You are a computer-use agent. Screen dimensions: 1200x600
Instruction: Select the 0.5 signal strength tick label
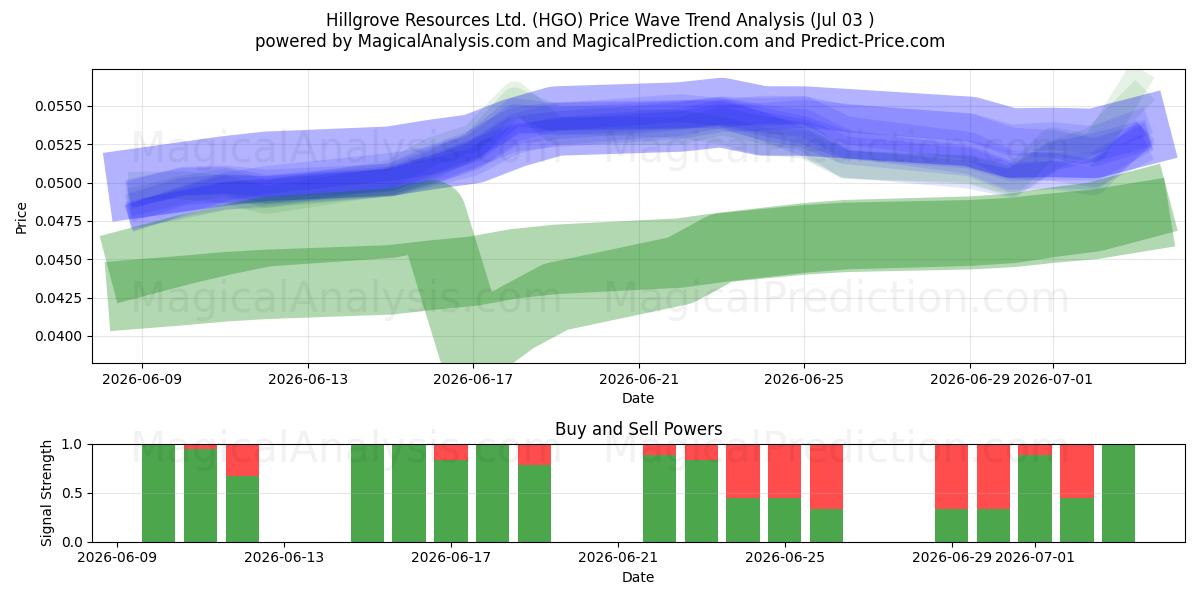pyautogui.click(x=74, y=493)
